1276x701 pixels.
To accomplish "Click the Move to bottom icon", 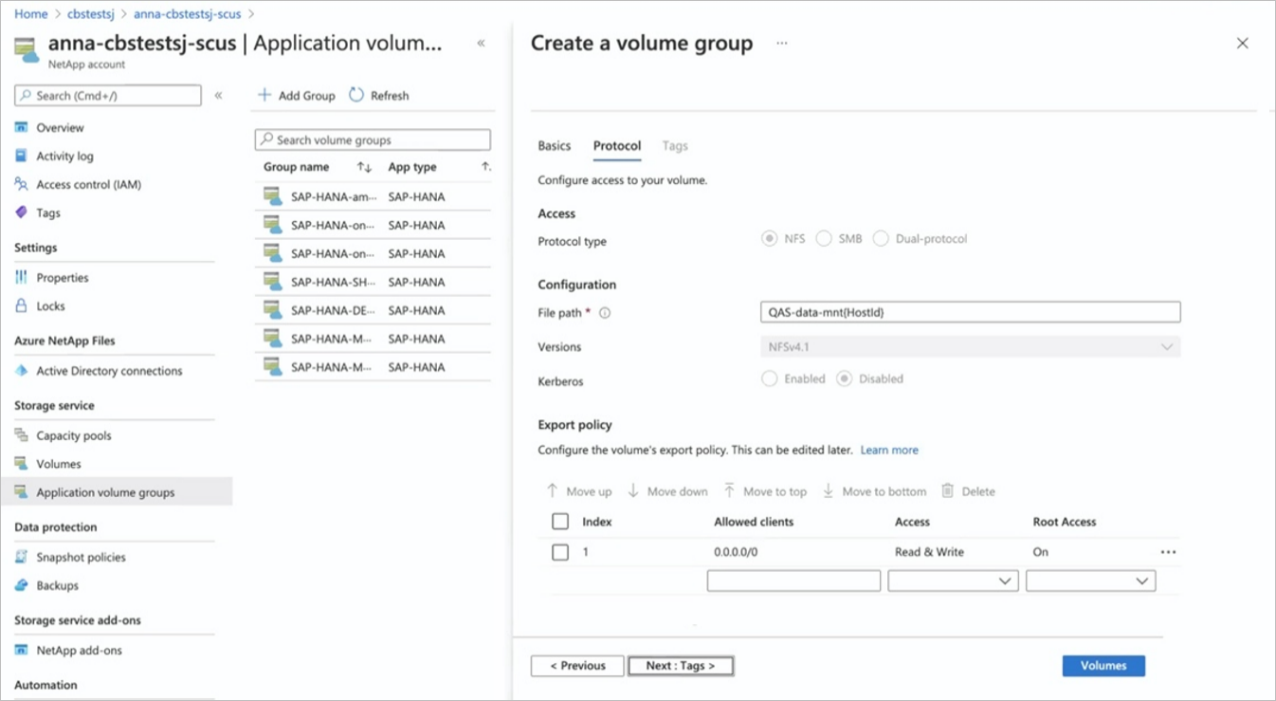I will (x=828, y=491).
